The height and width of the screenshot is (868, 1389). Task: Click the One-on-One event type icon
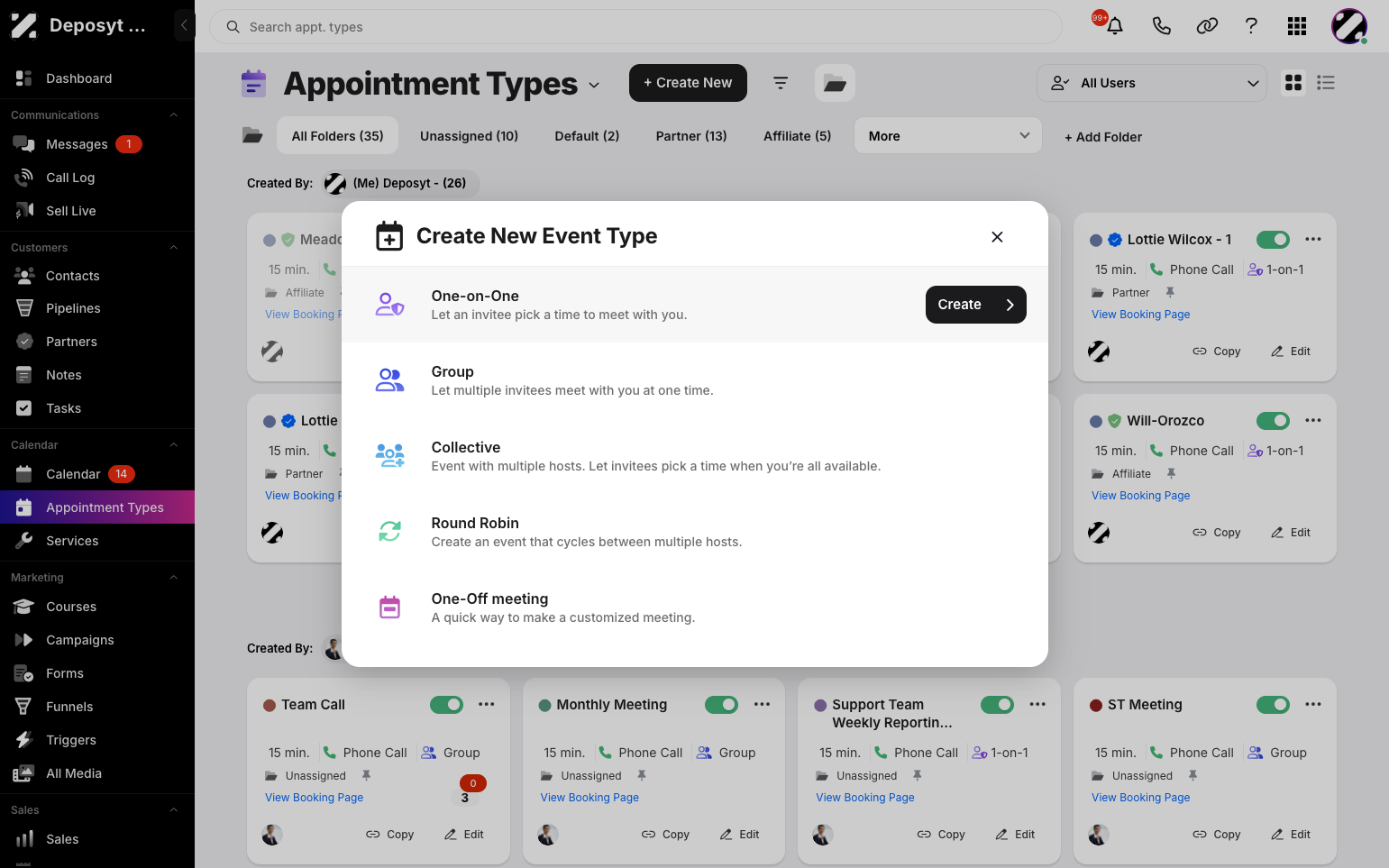point(389,305)
